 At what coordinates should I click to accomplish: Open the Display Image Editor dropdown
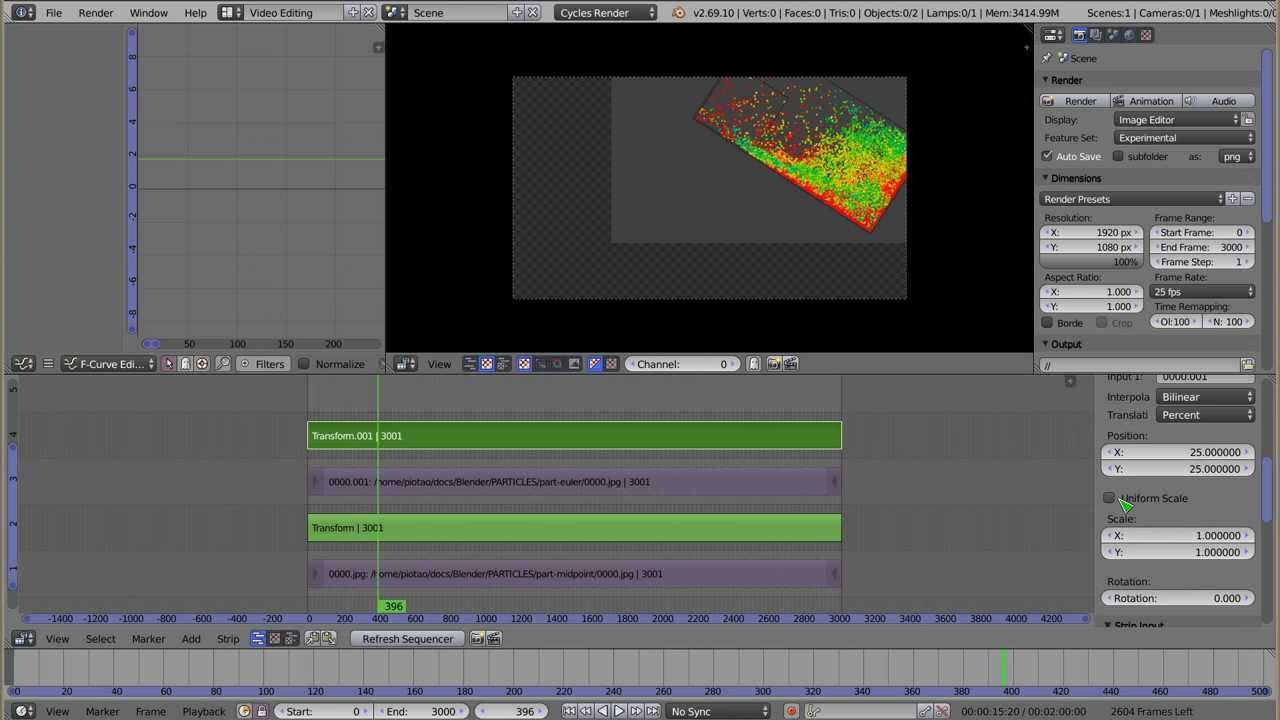(1177, 120)
